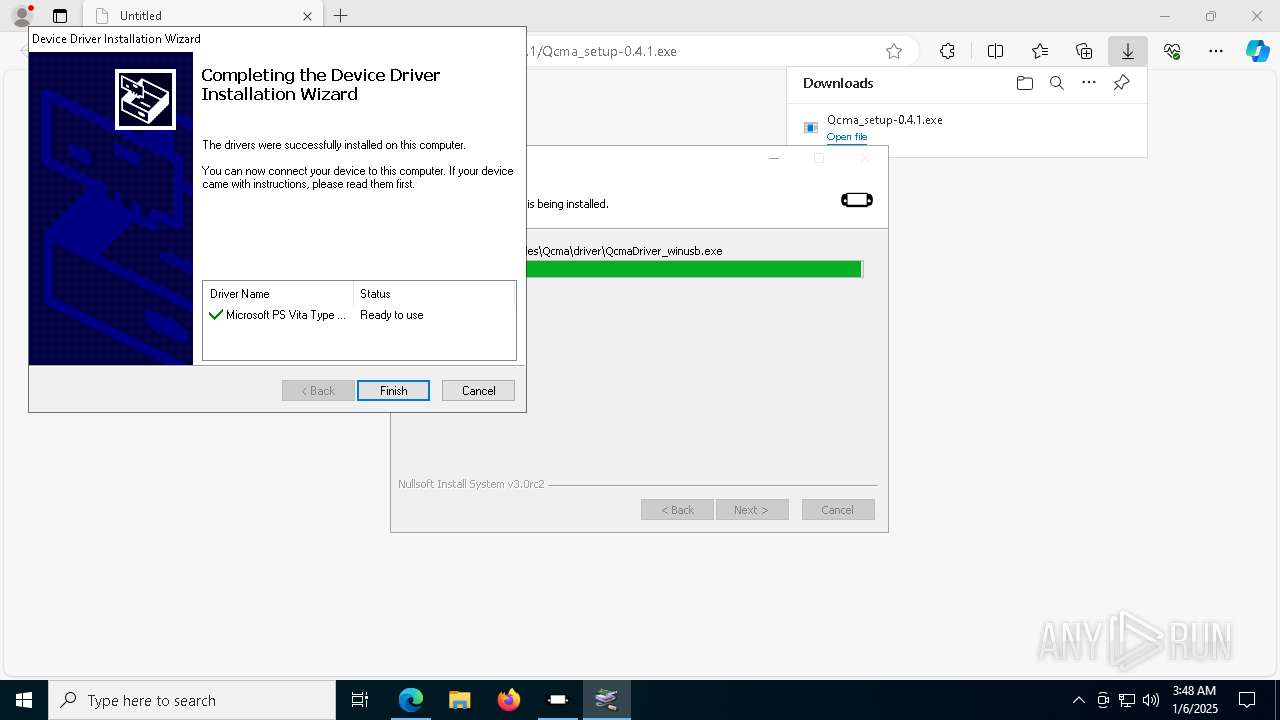Click the Edge address bar URL
This screenshot has width=1280, height=720.
[602, 51]
